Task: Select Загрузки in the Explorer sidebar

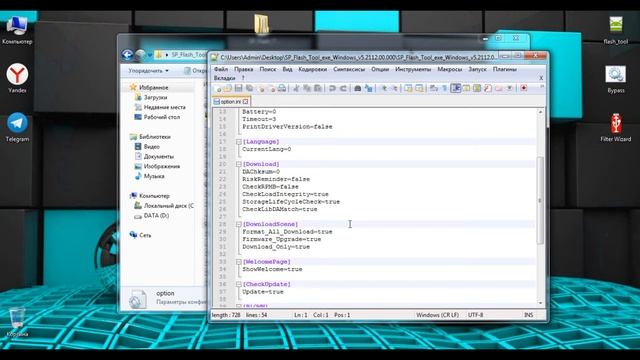Action: [x=151, y=98]
